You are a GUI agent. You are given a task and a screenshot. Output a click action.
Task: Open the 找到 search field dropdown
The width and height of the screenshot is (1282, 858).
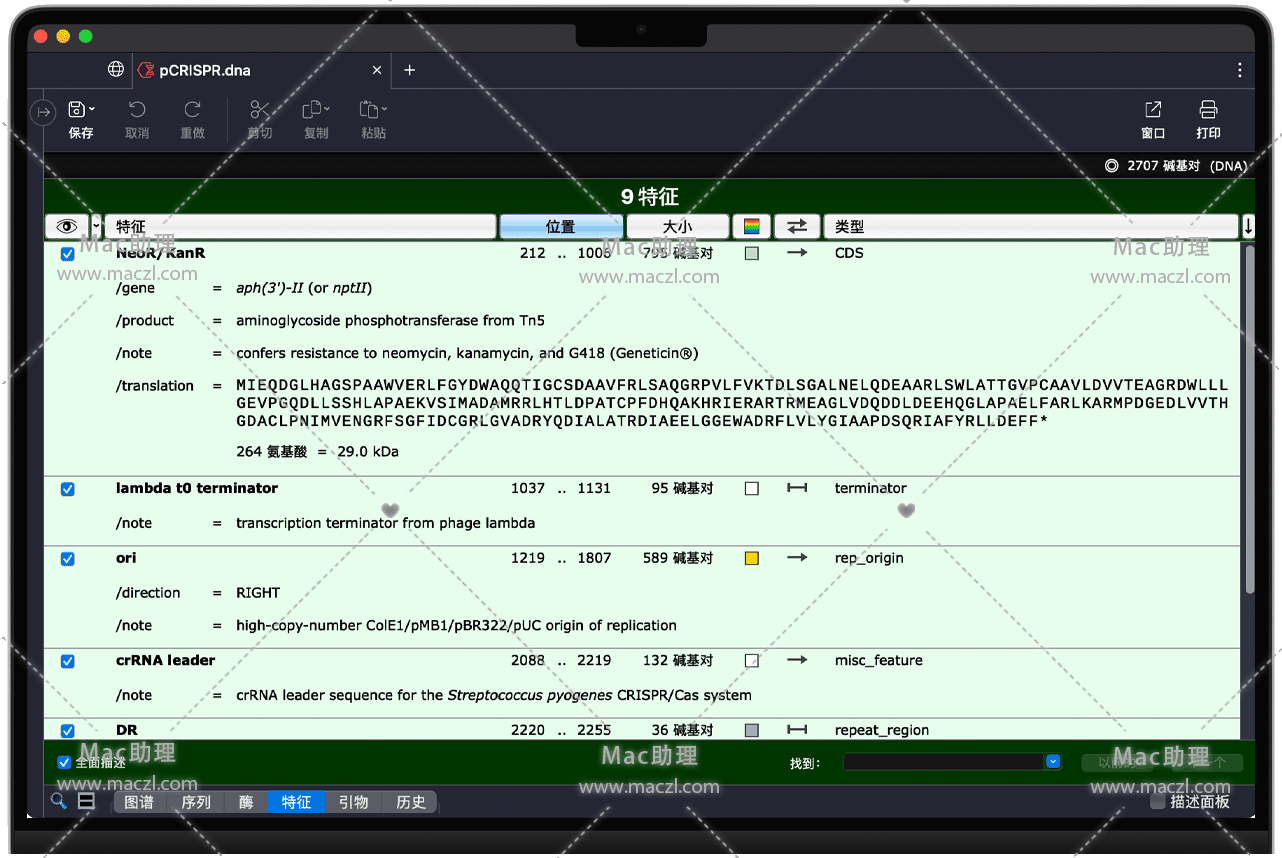coord(1052,762)
